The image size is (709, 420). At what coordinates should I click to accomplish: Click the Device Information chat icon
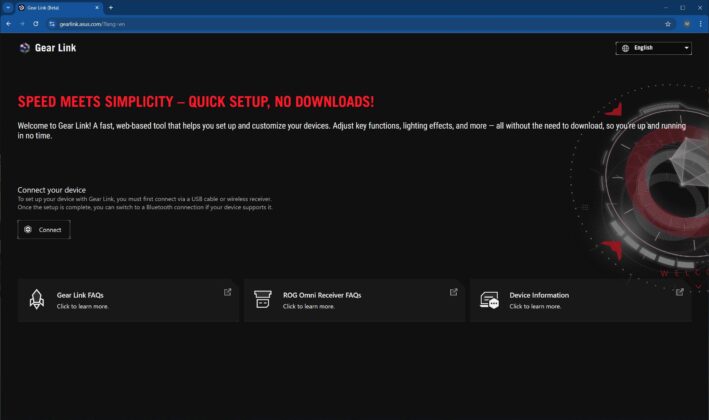[489, 300]
